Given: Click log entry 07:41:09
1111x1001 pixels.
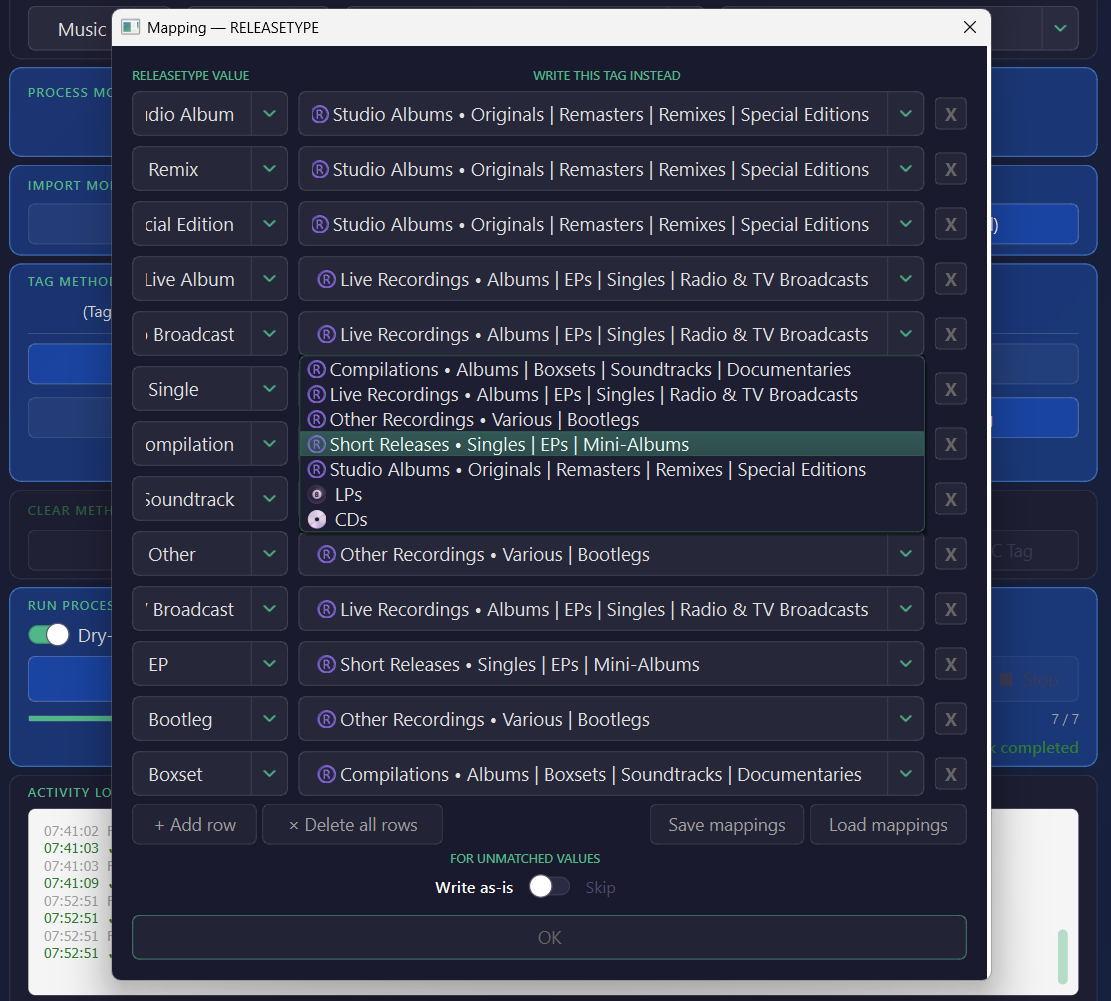Looking at the screenshot, I should [x=72, y=883].
